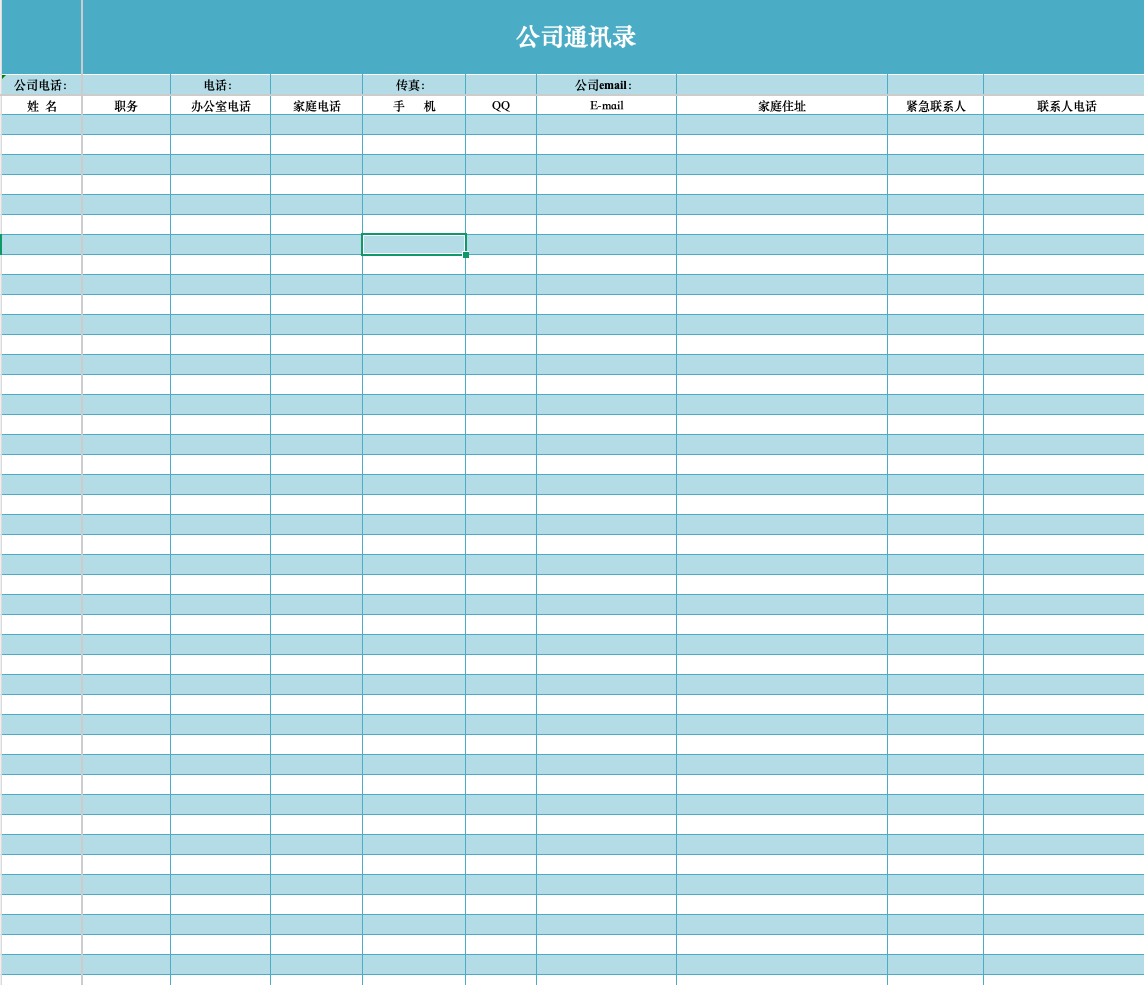
Task: Click the QQ column header
Action: point(500,106)
